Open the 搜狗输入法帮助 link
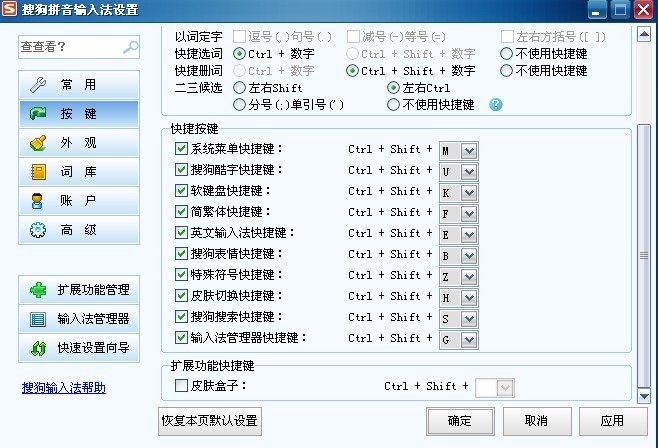Image resolution: width=658 pixels, height=448 pixels. click(x=63, y=388)
